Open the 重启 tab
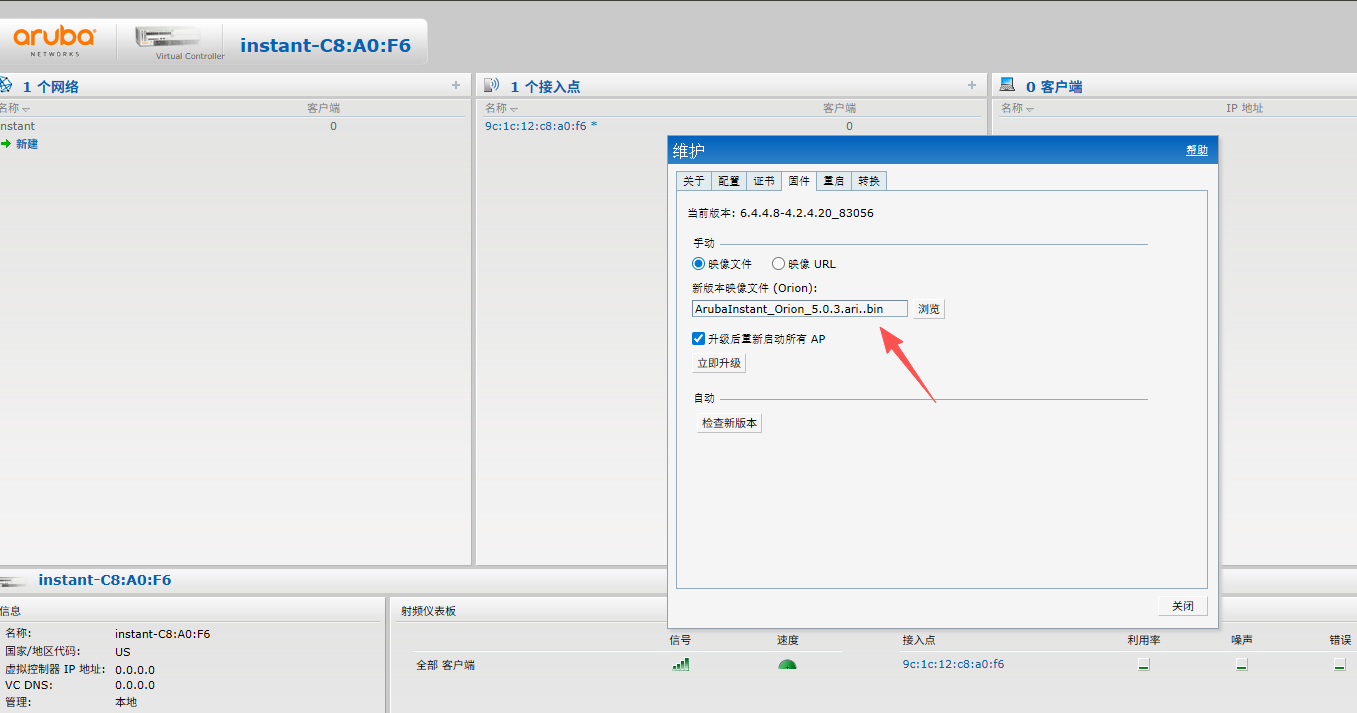The height and width of the screenshot is (713, 1357). coord(833,181)
